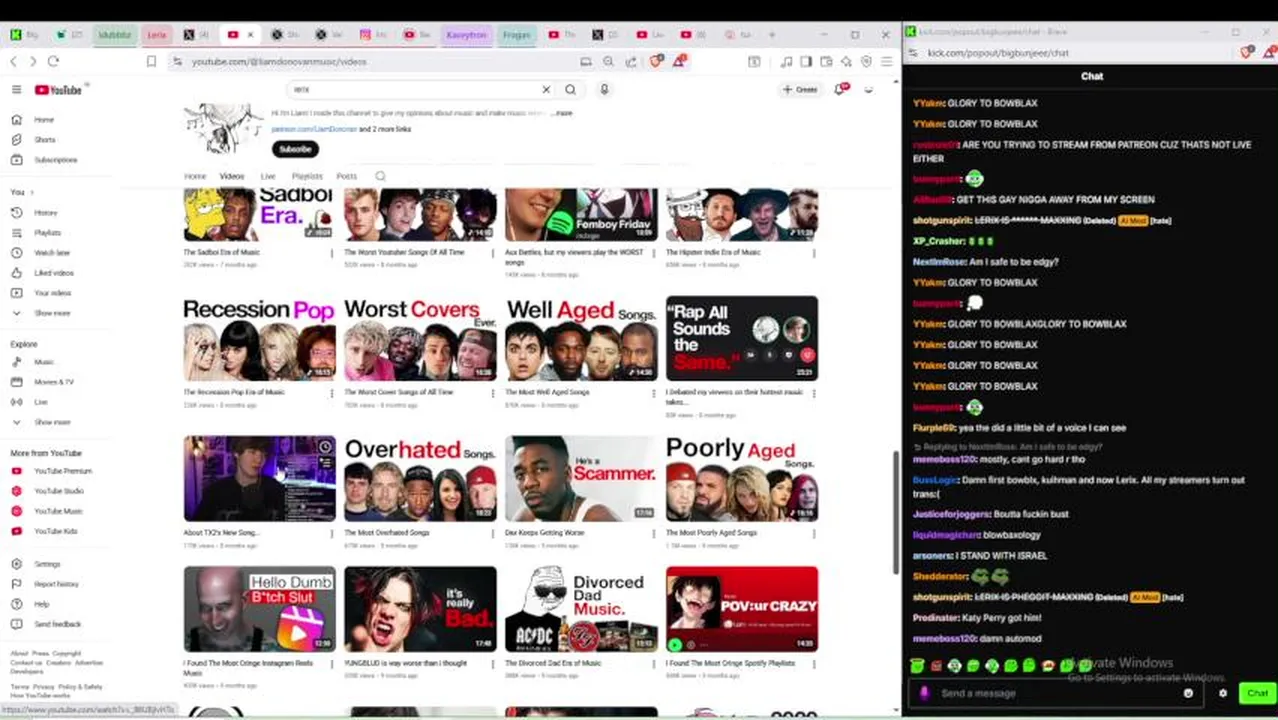Clear the YouTube search box with X

(546, 89)
